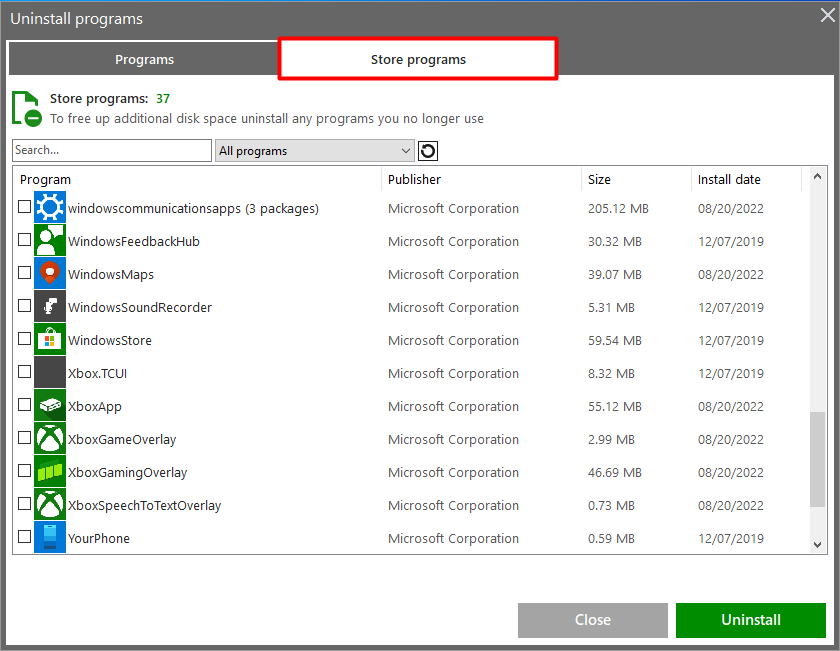
Task: Sort by the Size column header
Action: (x=599, y=179)
